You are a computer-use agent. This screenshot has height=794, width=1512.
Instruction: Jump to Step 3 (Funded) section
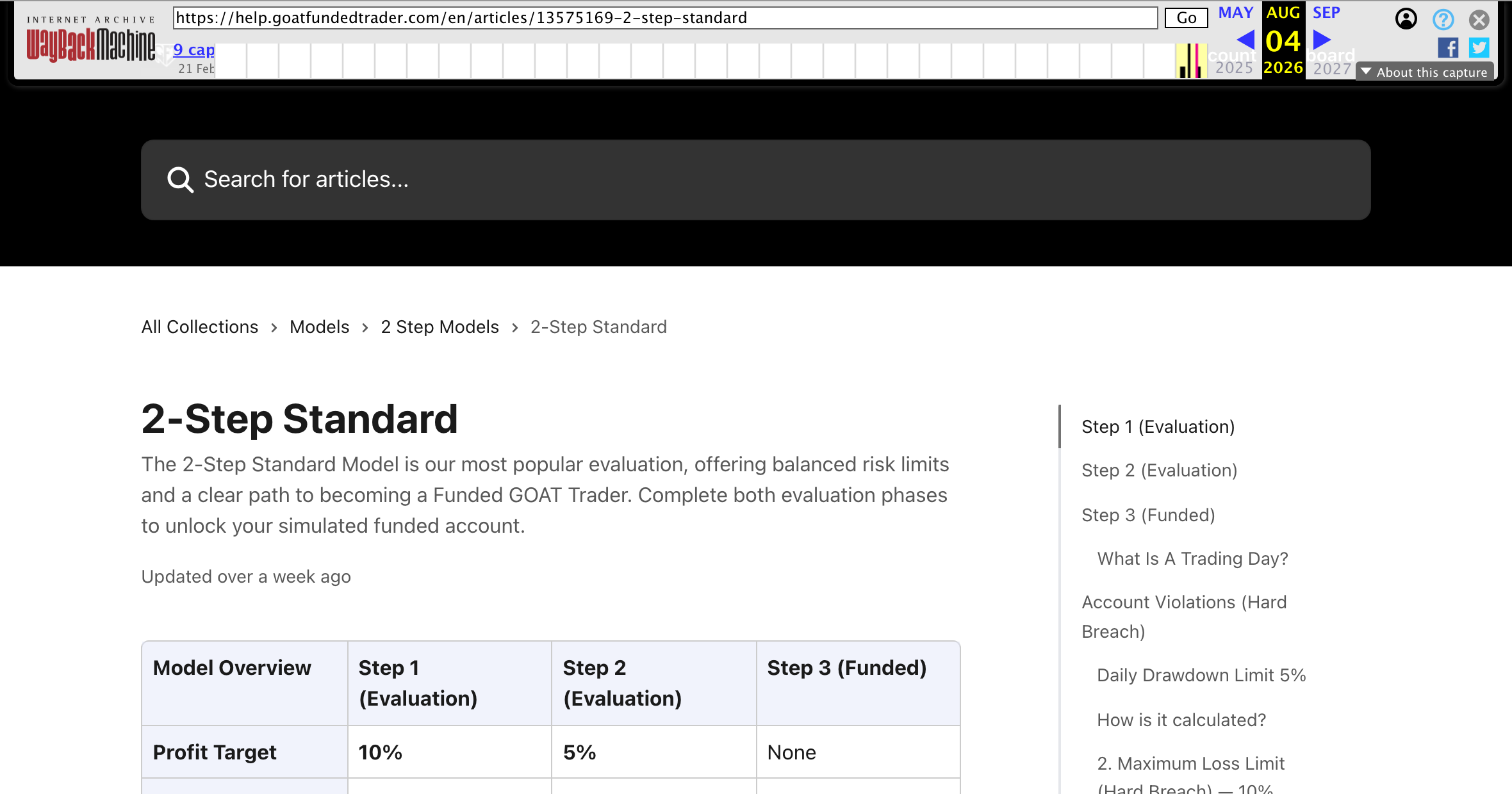tap(1148, 515)
